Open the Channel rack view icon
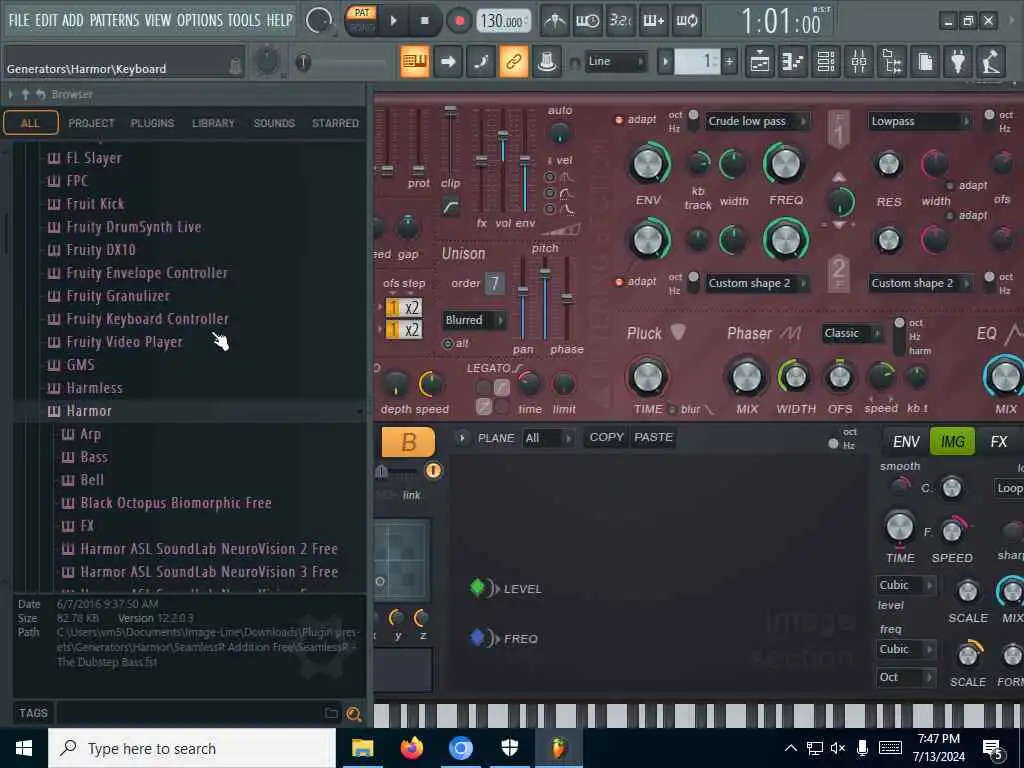This screenshot has height=768, width=1024. tap(826, 62)
